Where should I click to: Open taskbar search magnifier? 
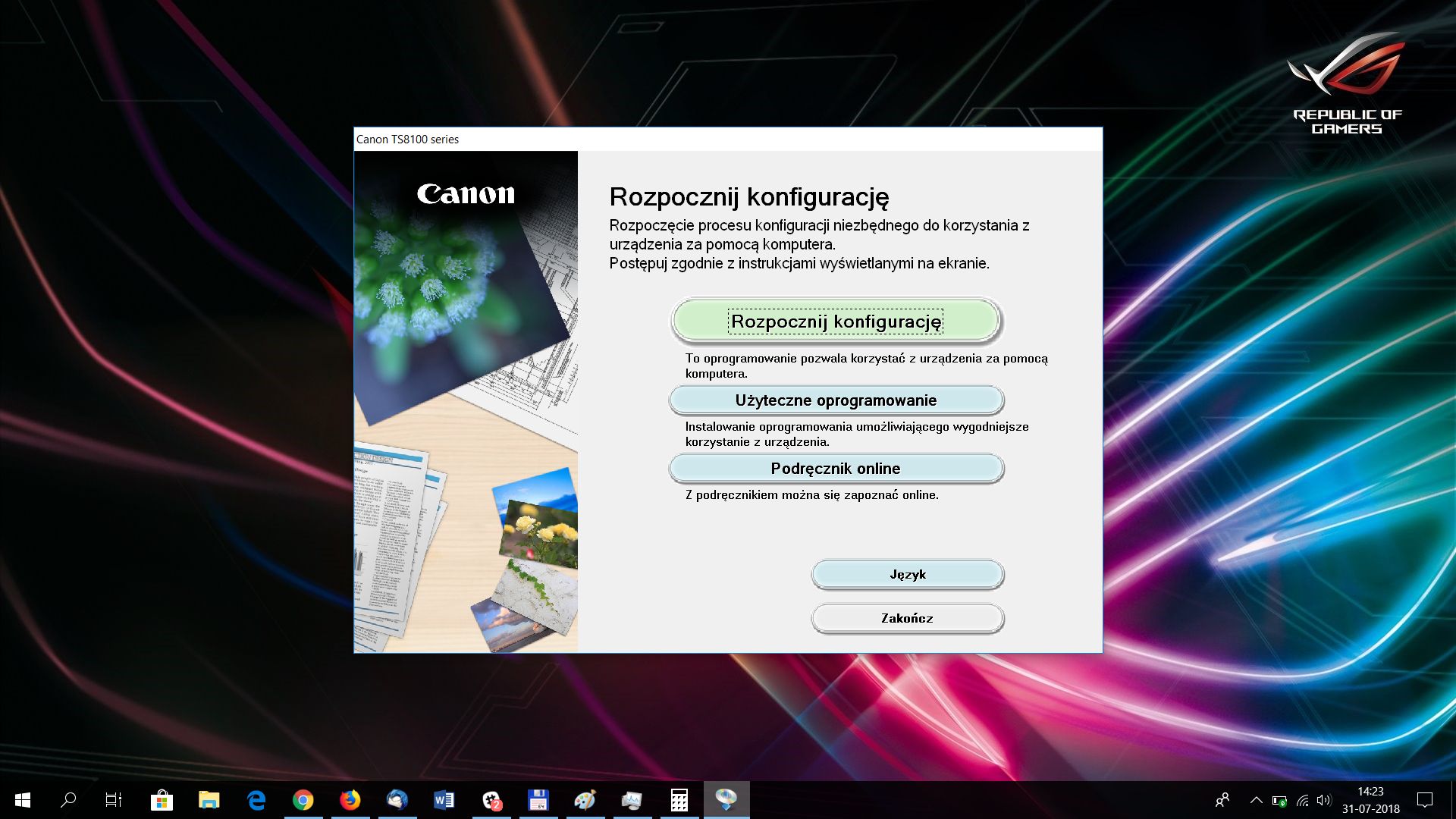pos(68,800)
